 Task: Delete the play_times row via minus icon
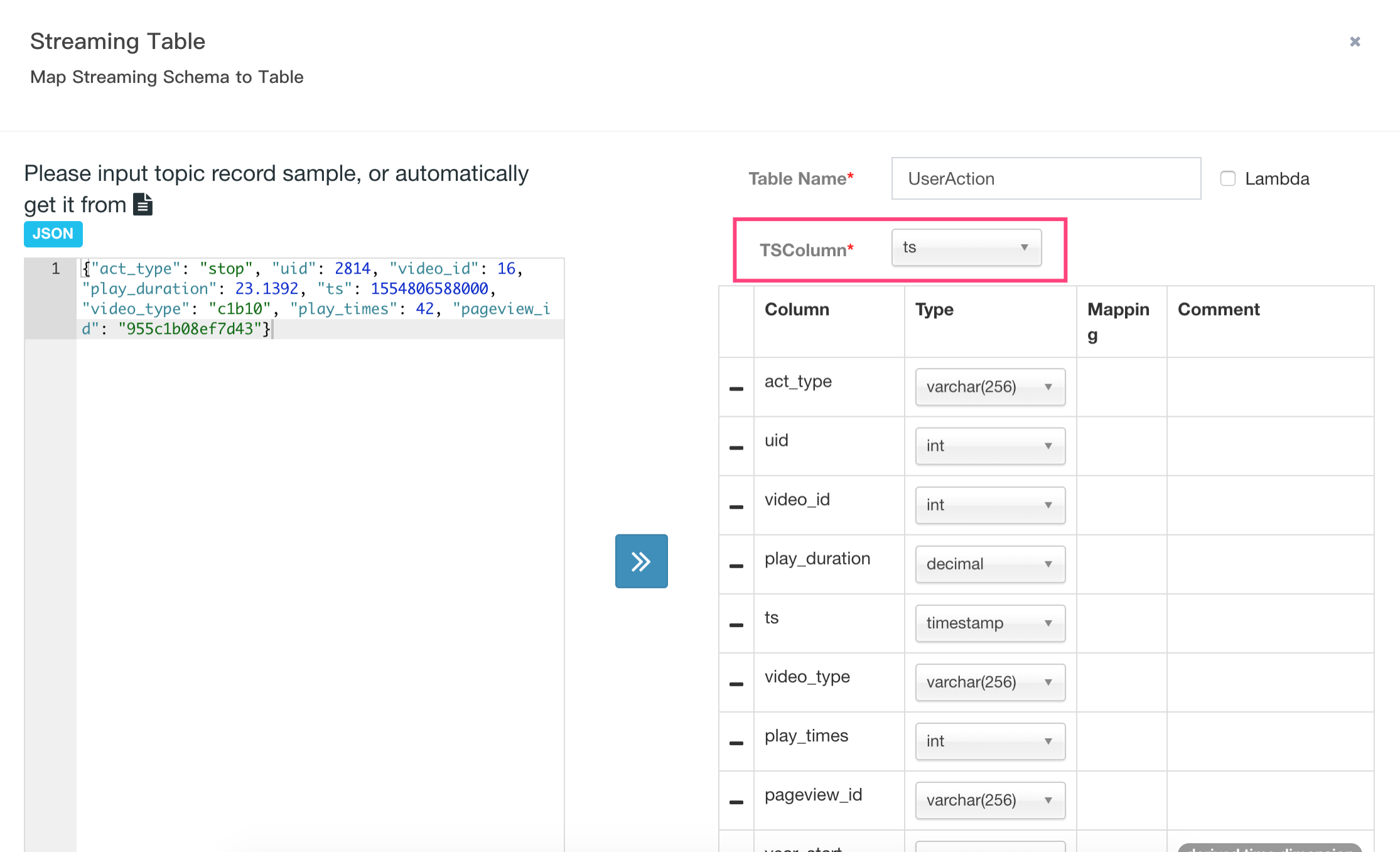tap(736, 743)
